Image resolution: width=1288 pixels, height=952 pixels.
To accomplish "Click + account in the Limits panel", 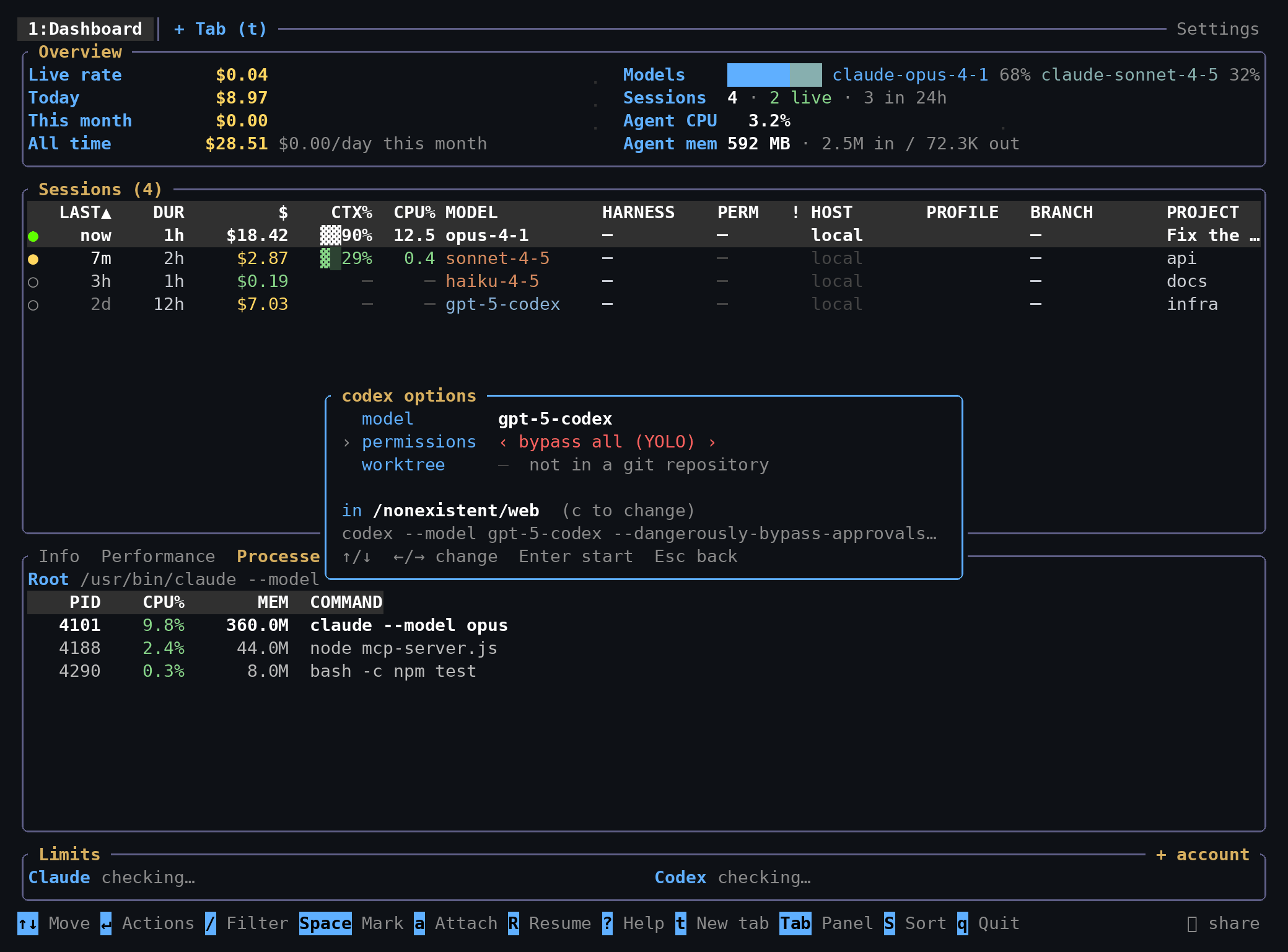I will 1203,855.
